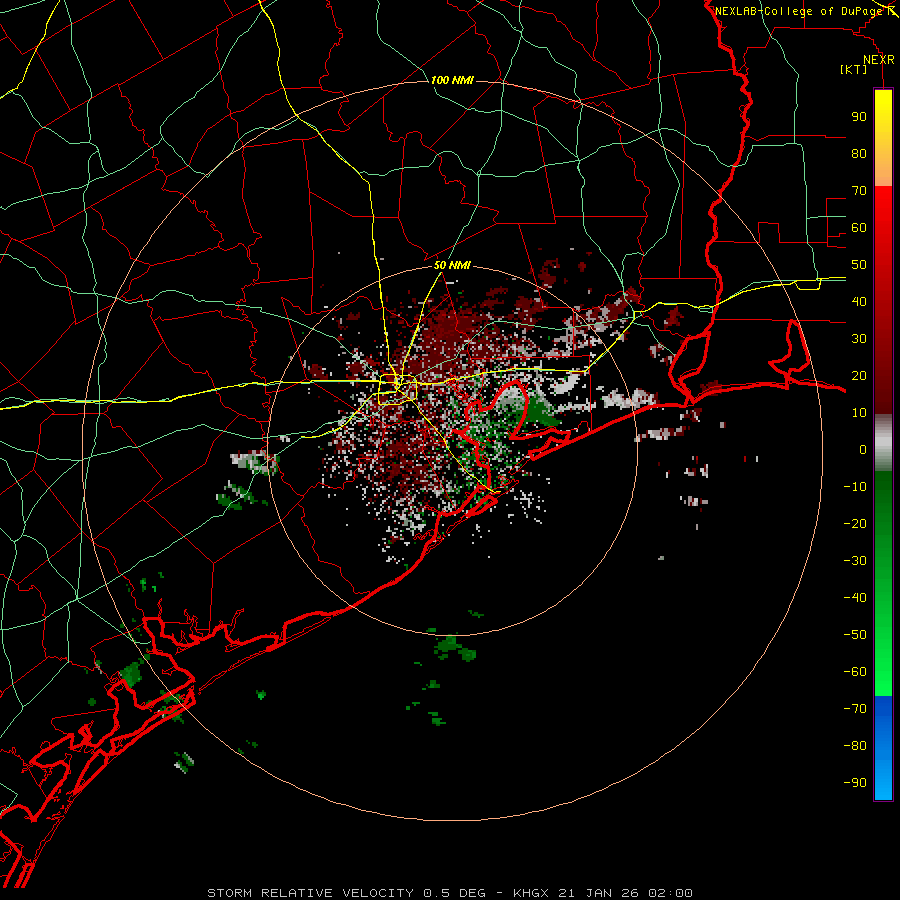
Task: Click the 70 value on velocity scale
Action: [859, 191]
